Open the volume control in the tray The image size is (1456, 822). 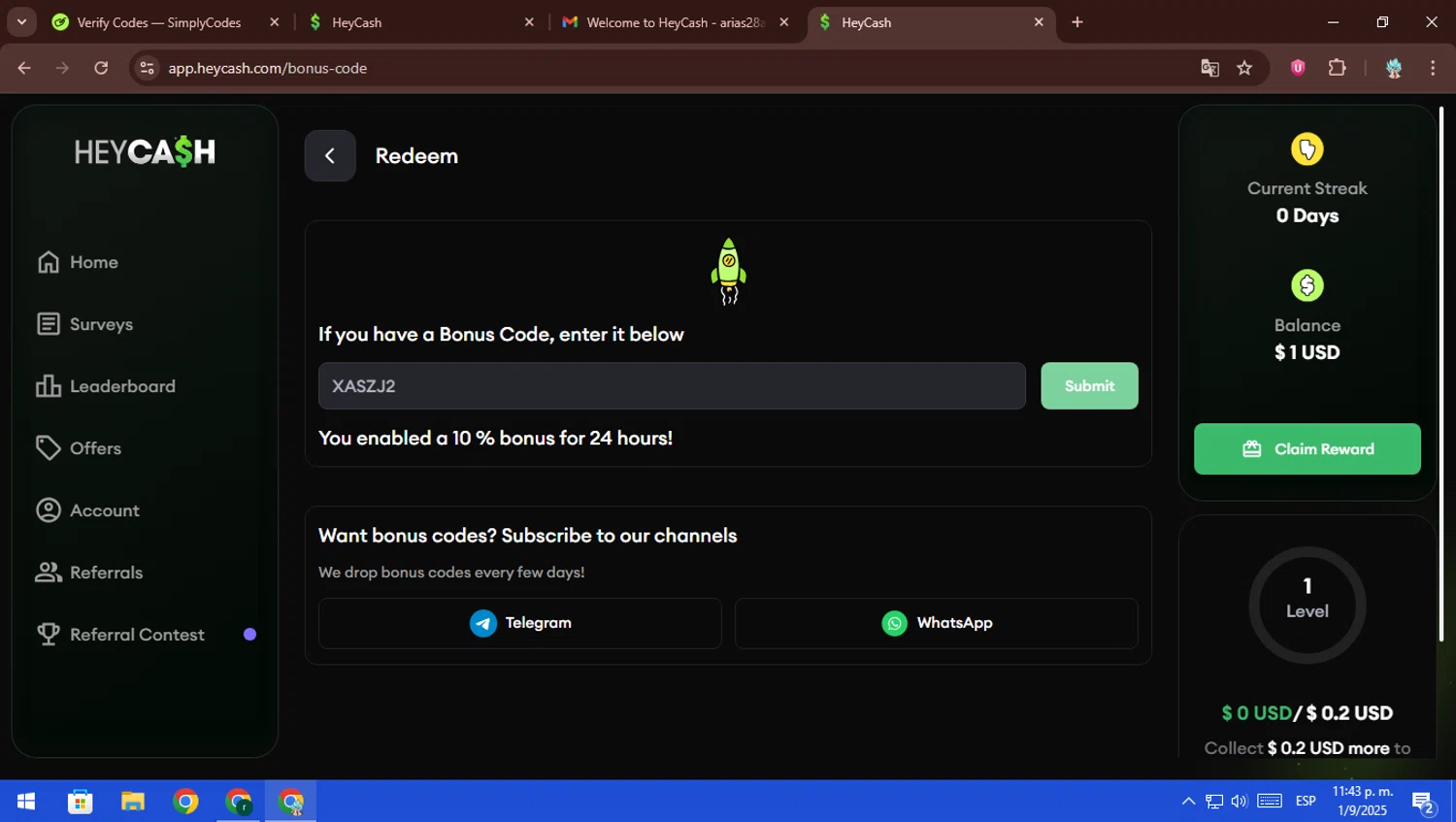(x=1240, y=802)
